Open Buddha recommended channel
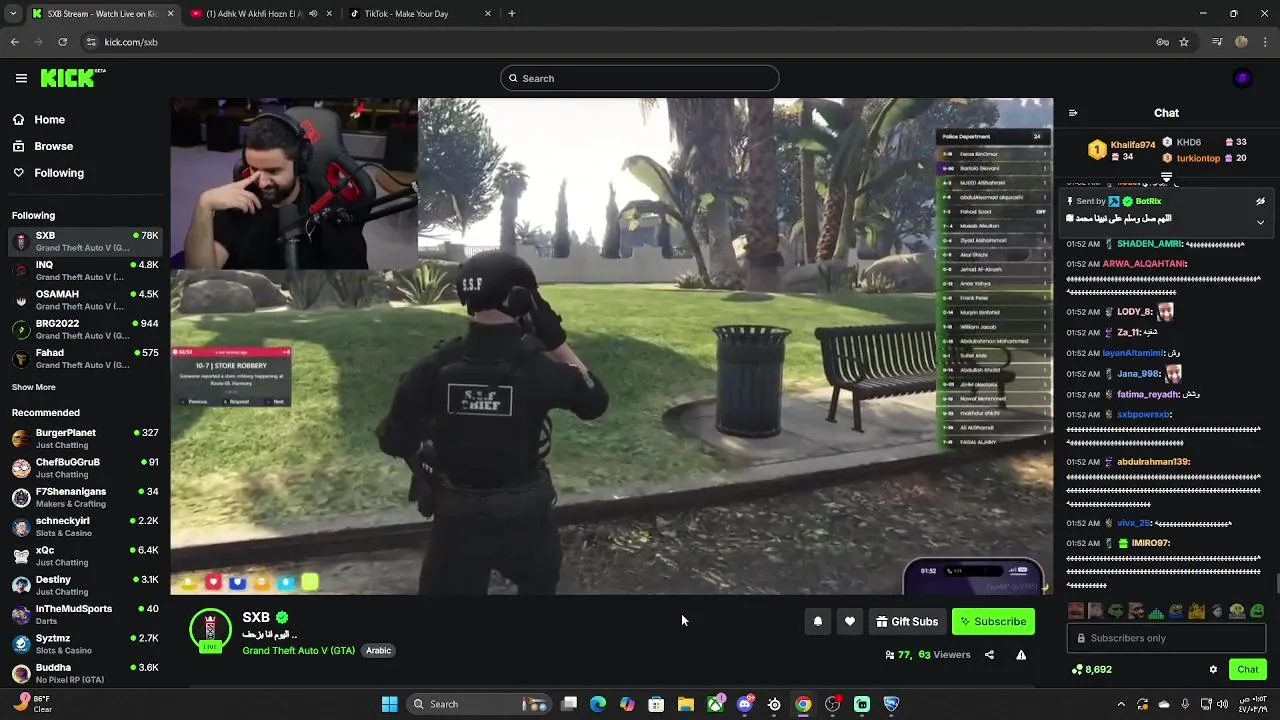Screen dimensions: 1280x720 (x=85, y=673)
